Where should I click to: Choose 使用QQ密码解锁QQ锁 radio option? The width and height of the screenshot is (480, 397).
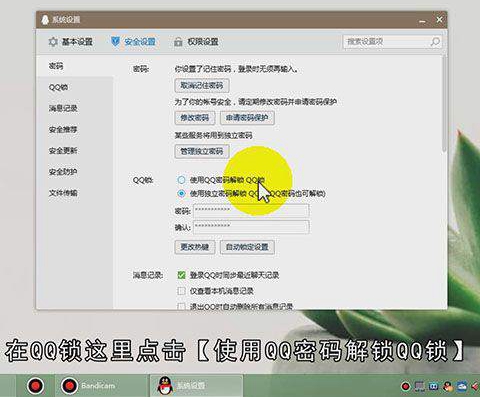pos(181,180)
